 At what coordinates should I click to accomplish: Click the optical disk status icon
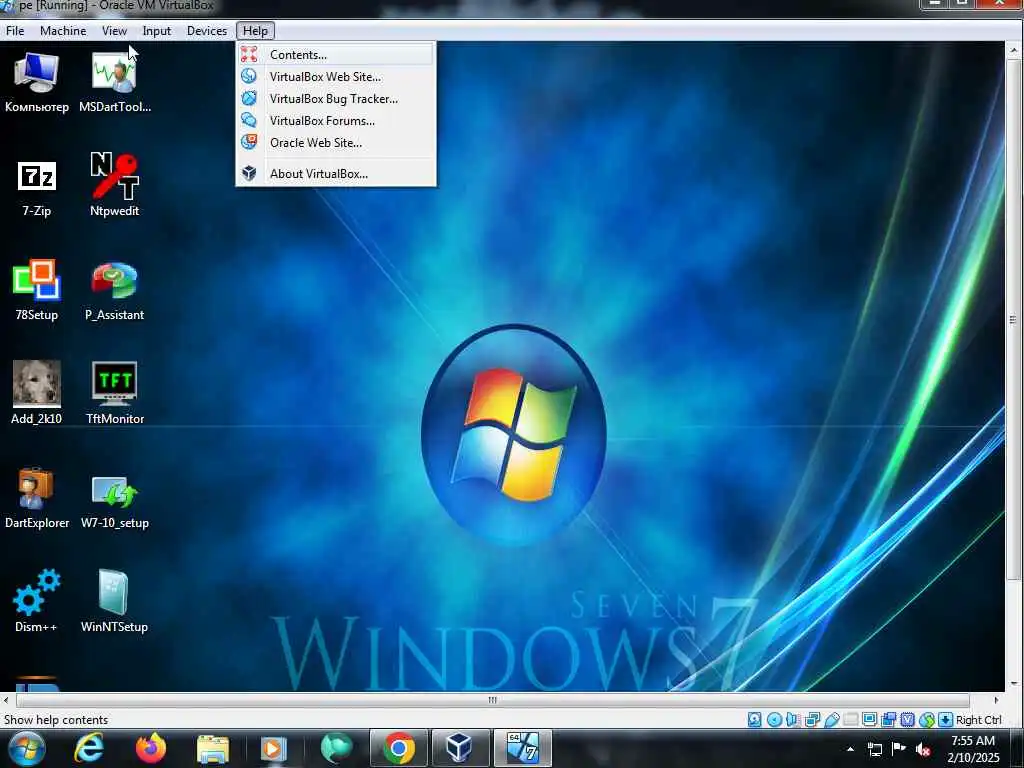click(774, 720)
